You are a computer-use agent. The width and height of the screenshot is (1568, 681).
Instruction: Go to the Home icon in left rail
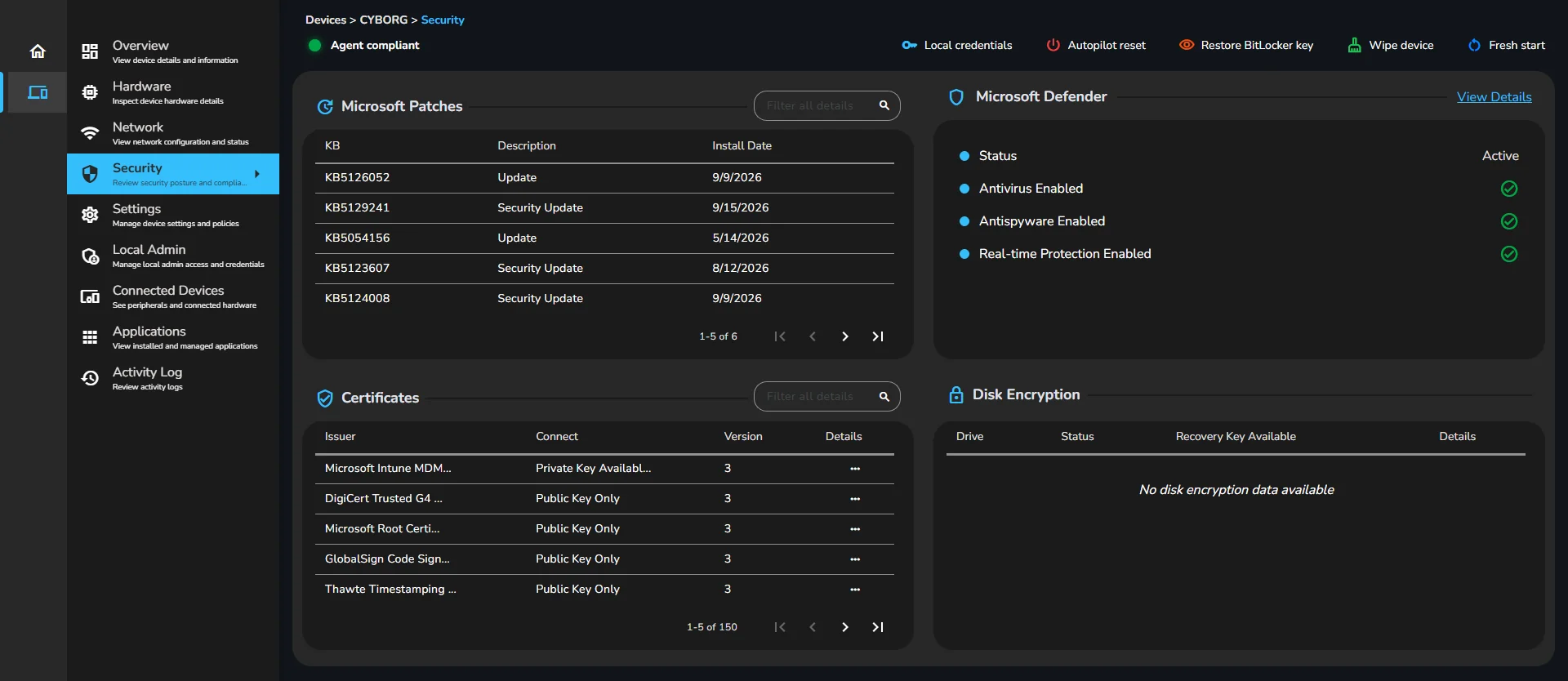(x=38, y=51)
